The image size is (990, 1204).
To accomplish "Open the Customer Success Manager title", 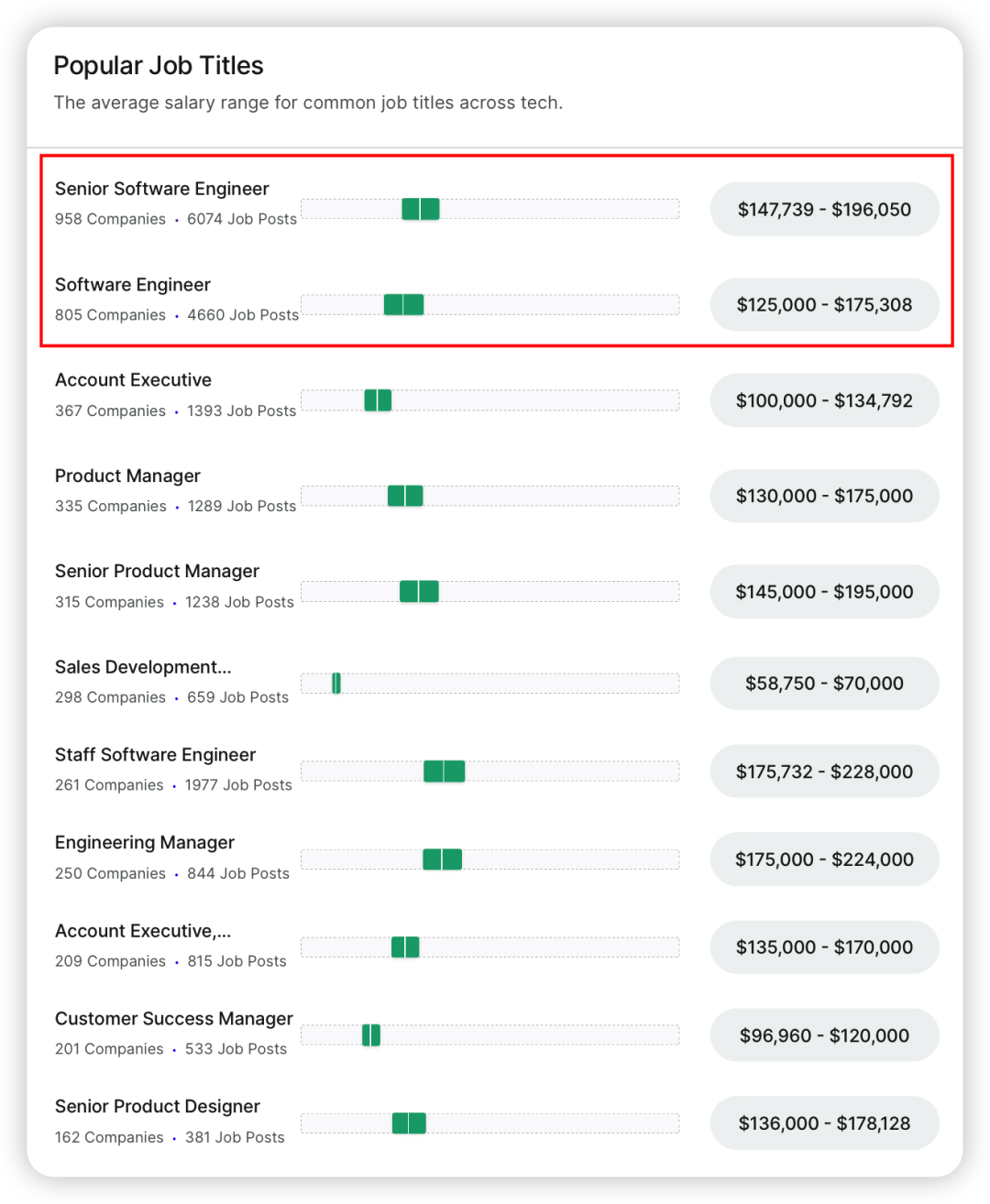I will 173,1019.
